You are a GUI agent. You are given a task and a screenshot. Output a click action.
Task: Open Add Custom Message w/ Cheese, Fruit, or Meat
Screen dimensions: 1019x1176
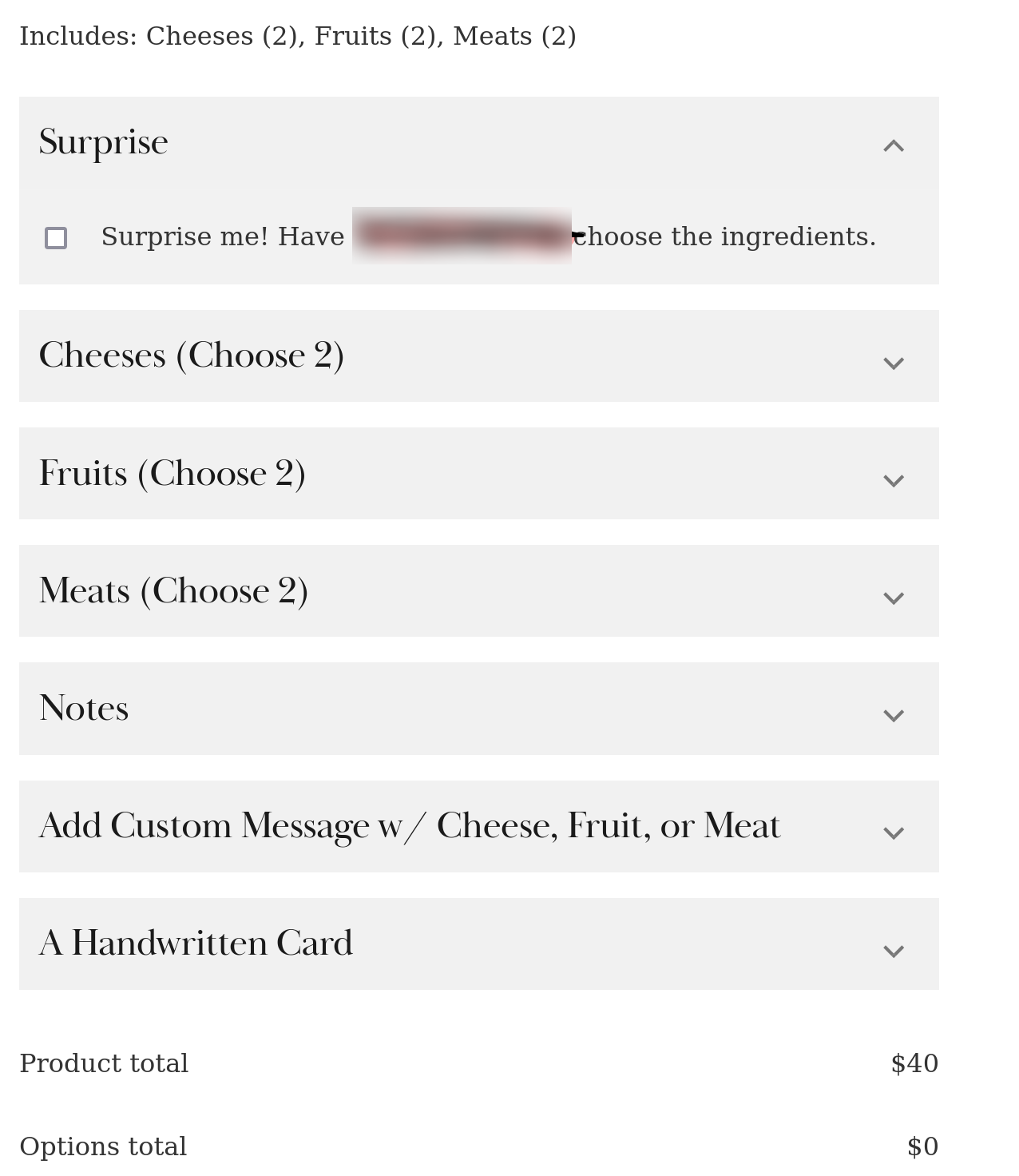[x=410, y=826]
